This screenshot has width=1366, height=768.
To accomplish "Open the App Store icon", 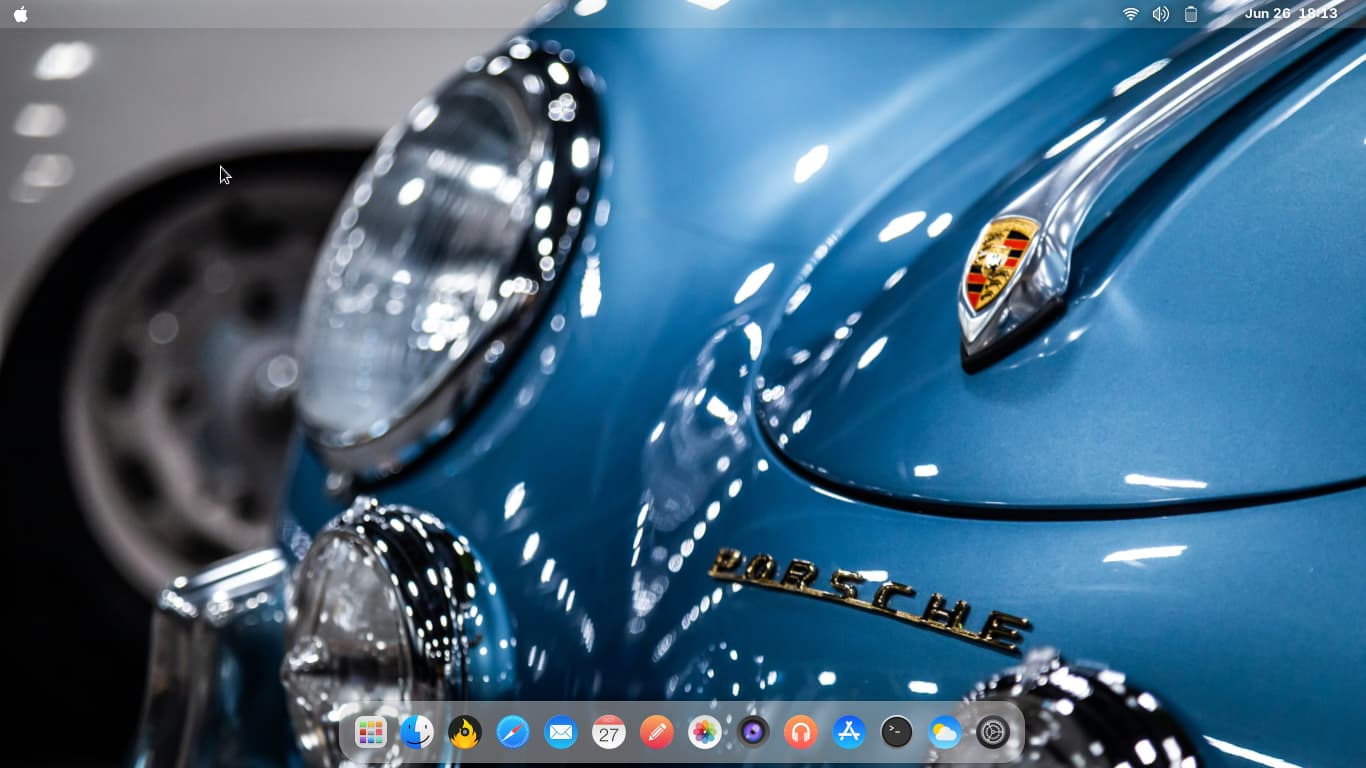I will (849, 733).
